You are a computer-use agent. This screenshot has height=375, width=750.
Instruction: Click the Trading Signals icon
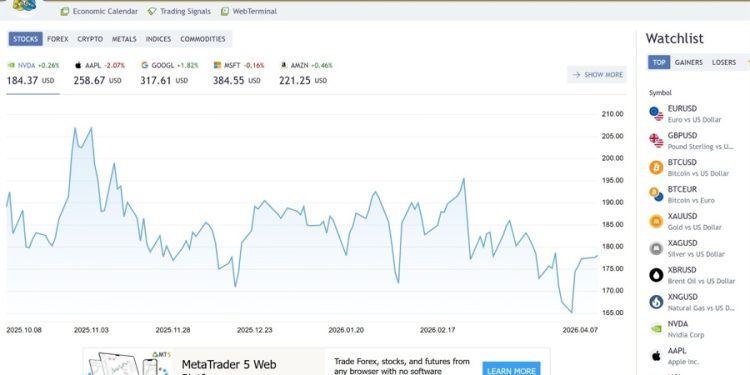pos(152,11)
